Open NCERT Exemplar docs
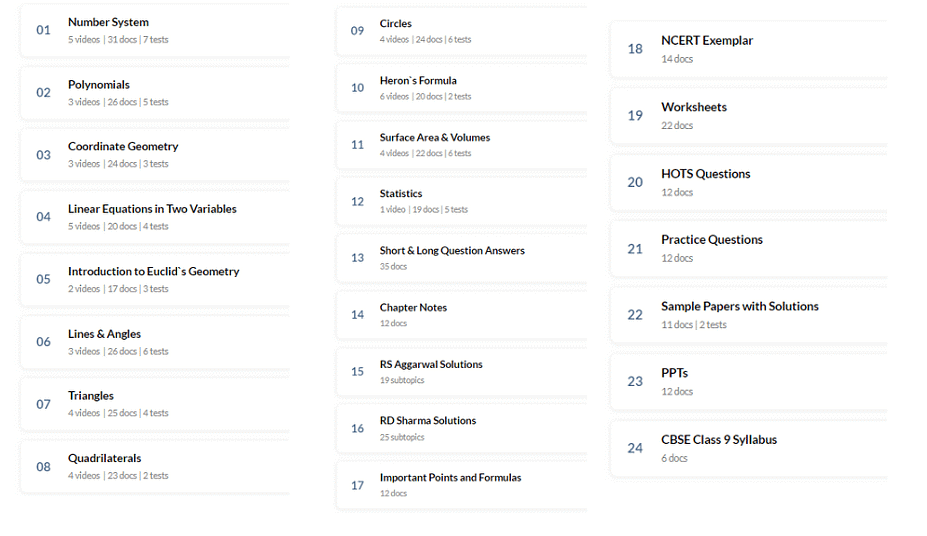 [x=707, y=41]
